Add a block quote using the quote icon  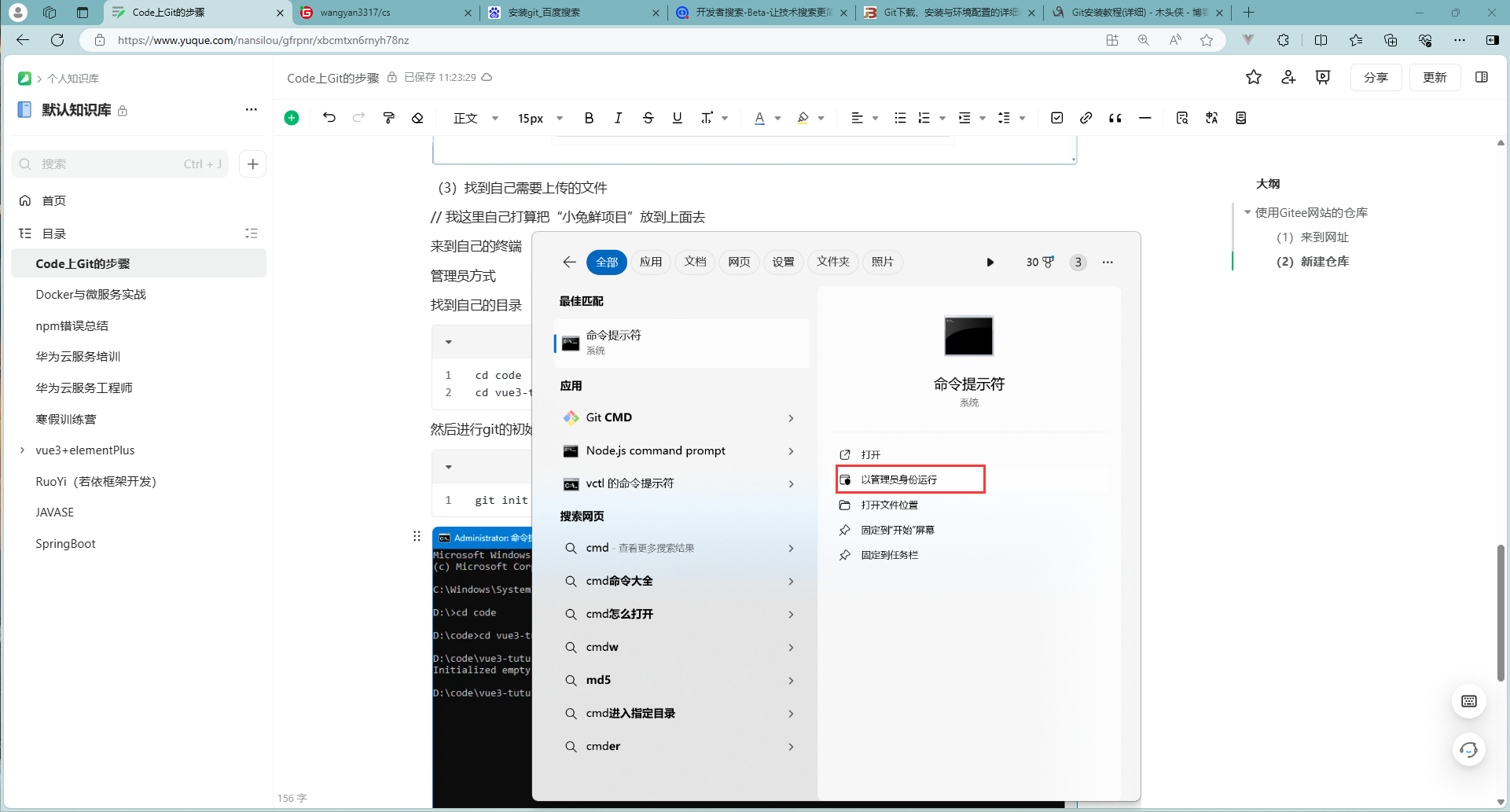pos(1115,118)
